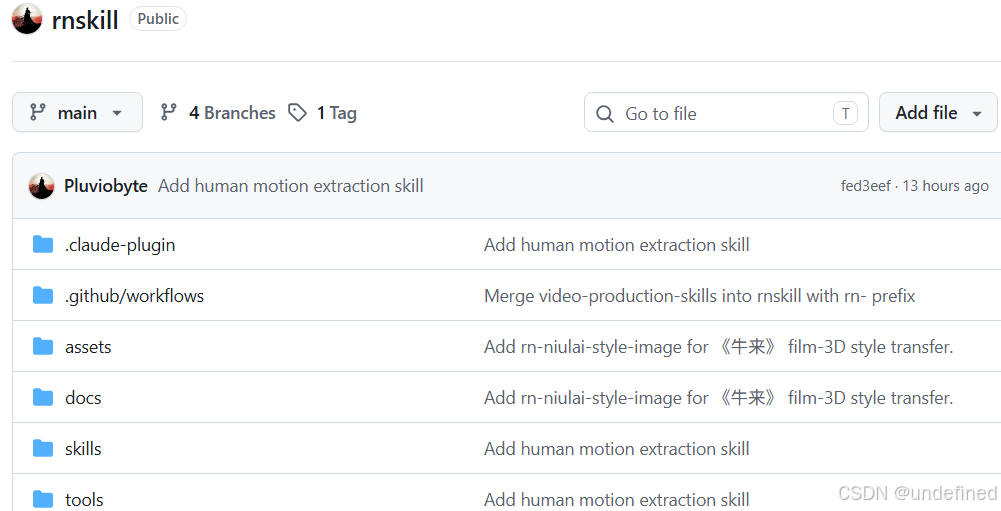This screenshot has height=511, width=1001.
Task: Click the 13 hours ago timestamp
Action: pos(945,186)
